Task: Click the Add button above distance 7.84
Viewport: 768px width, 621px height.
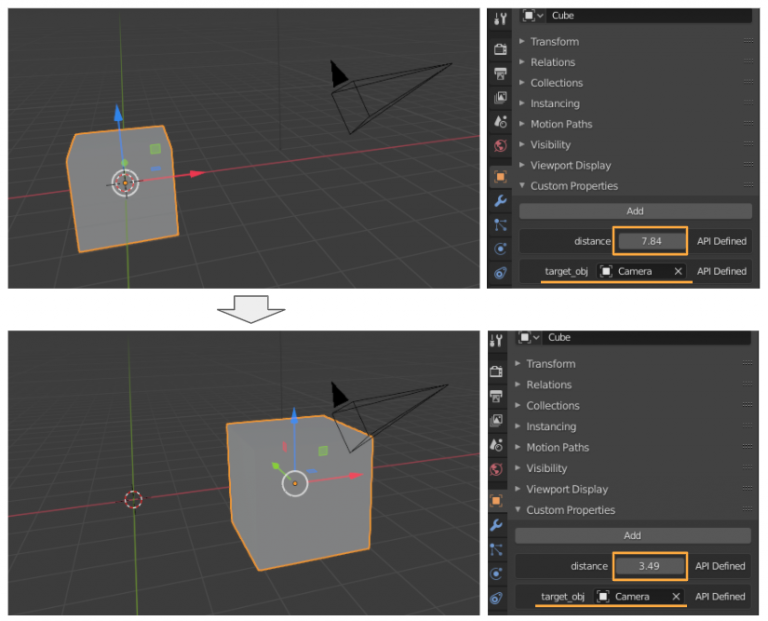Action: pyautogui.click(x=635, y=211)
